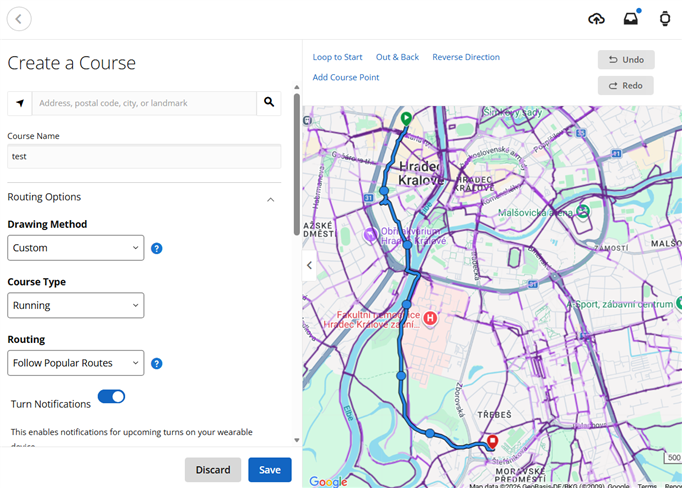Click the watch device icon

[665, 19]
